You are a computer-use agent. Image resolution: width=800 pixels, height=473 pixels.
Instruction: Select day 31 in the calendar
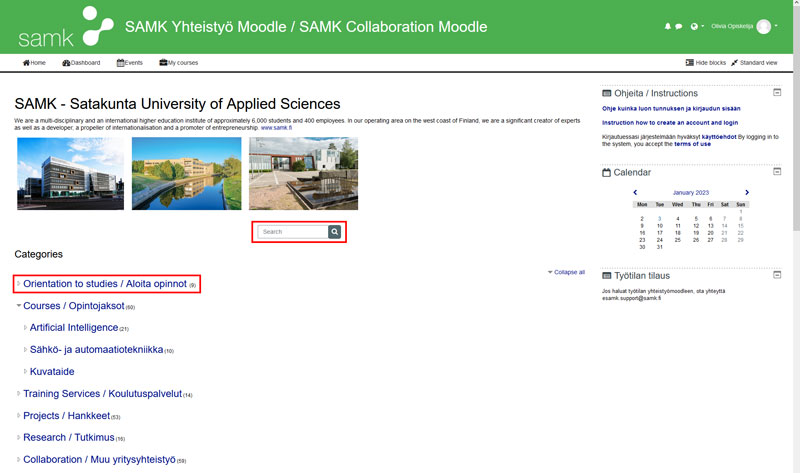(660, 247)
